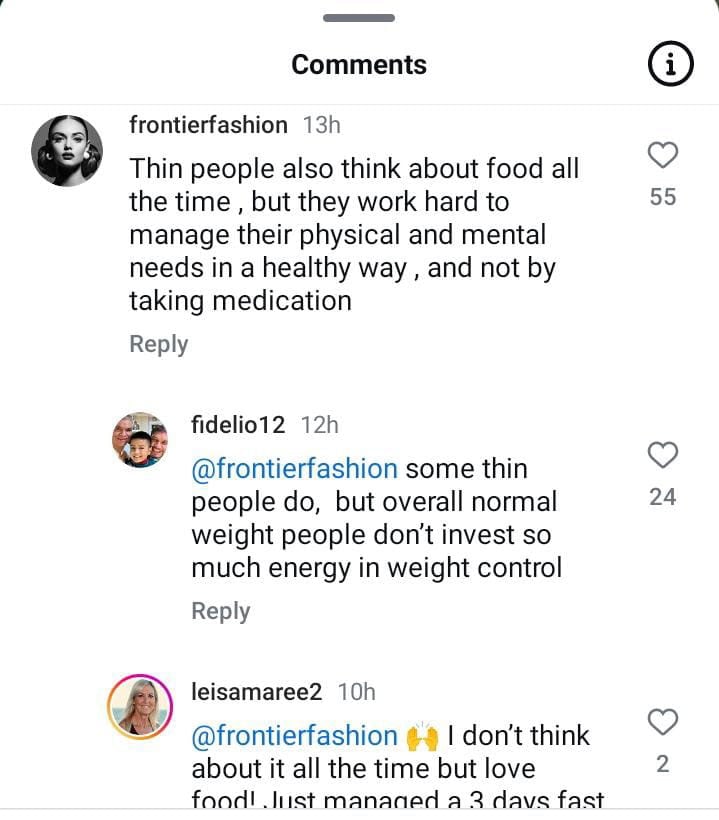719x820 pixels.
Task: Tap the Comments header title
Action: point(359,65)
